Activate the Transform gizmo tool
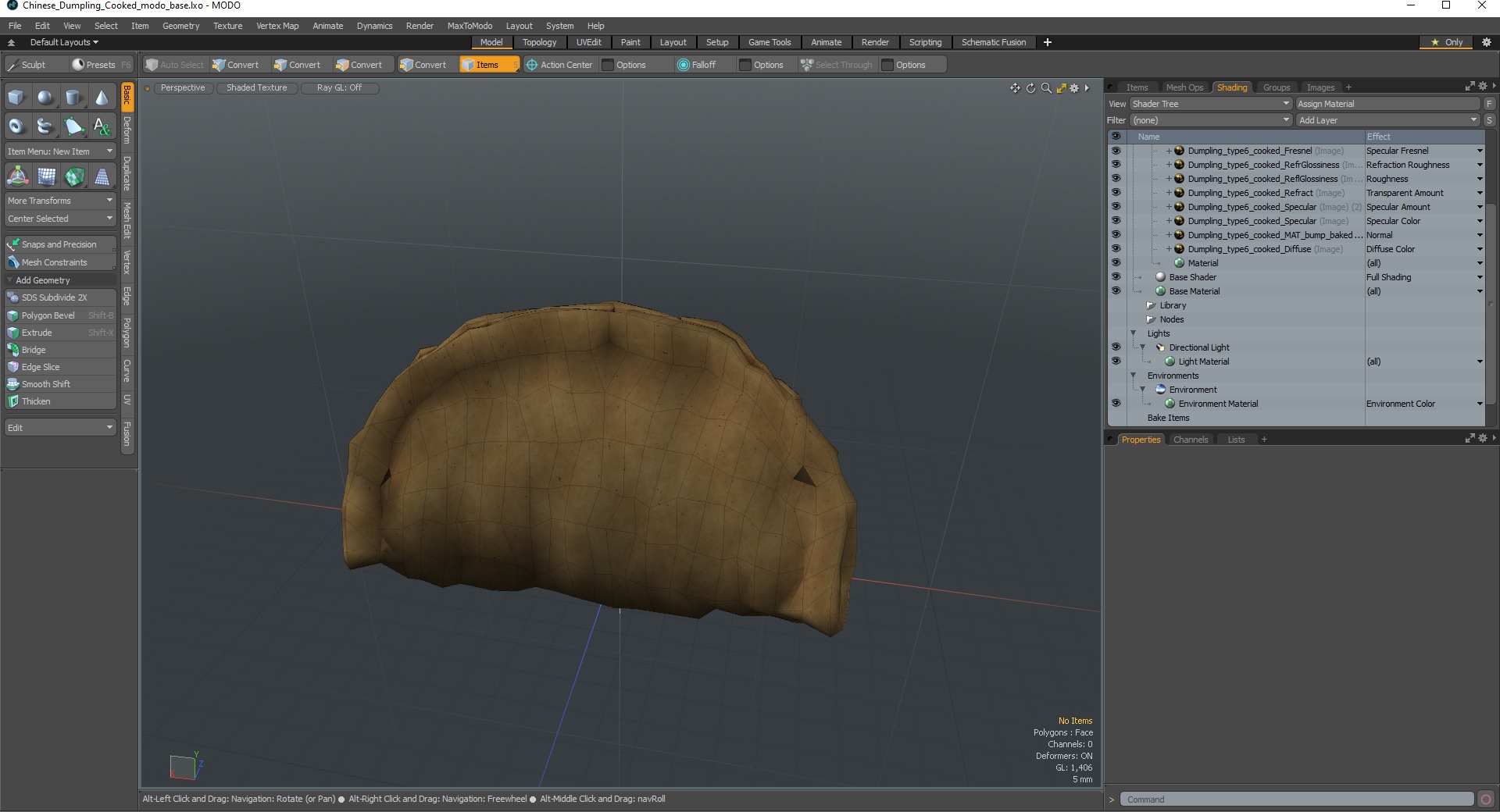The height and width of the screenshot is (812, 1500). point(17,177)
